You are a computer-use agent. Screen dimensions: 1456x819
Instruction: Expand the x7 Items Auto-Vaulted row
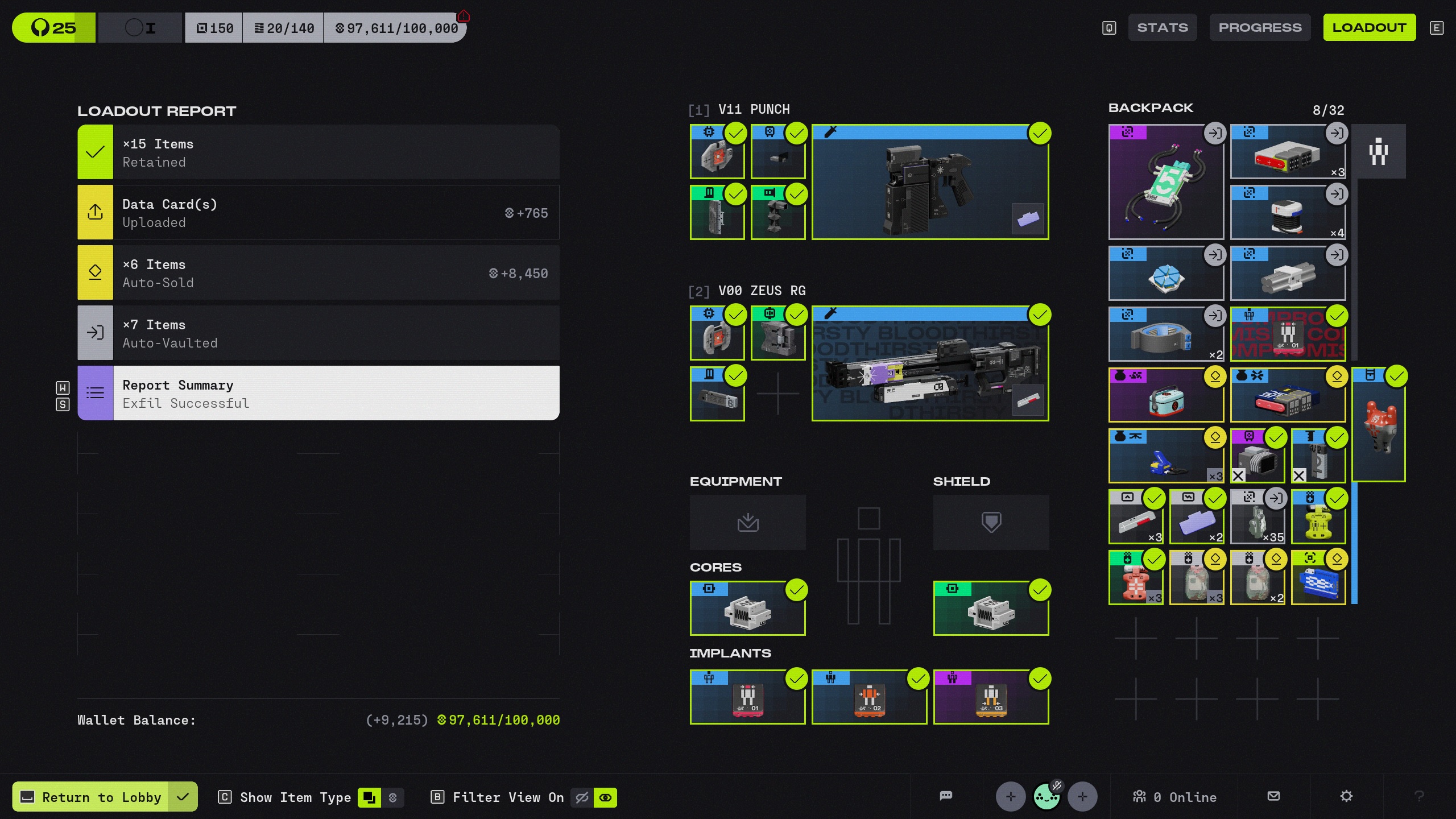318,333
